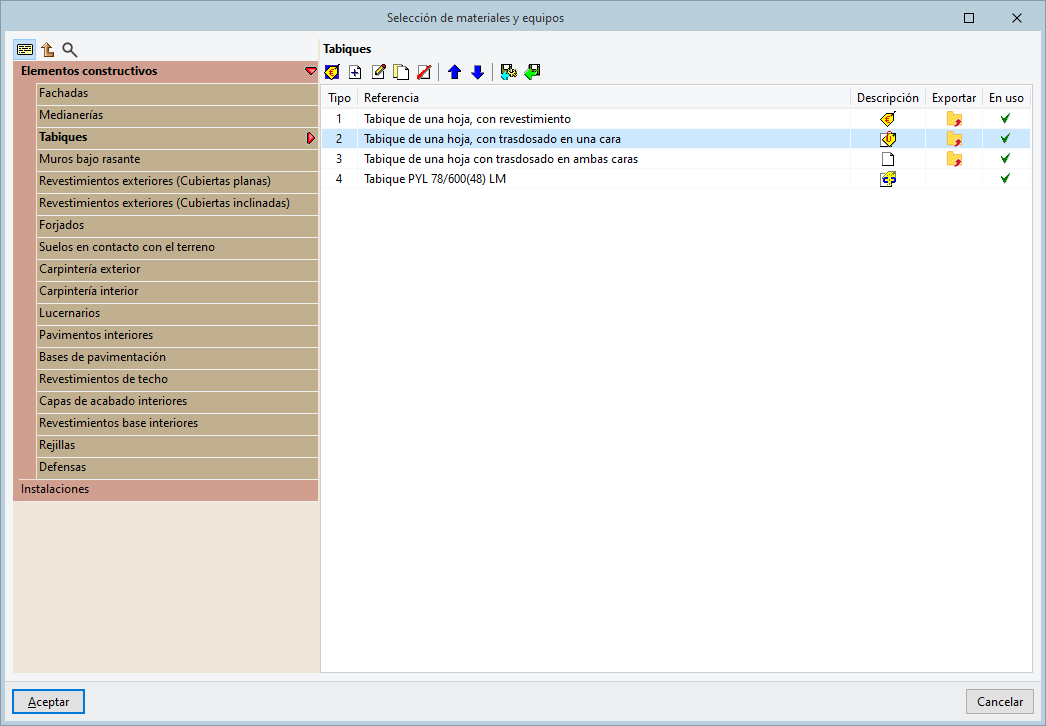Screen dimensions: 1046x726
Task: Move selected row up with blue arrow
Action: pos(454,72)
